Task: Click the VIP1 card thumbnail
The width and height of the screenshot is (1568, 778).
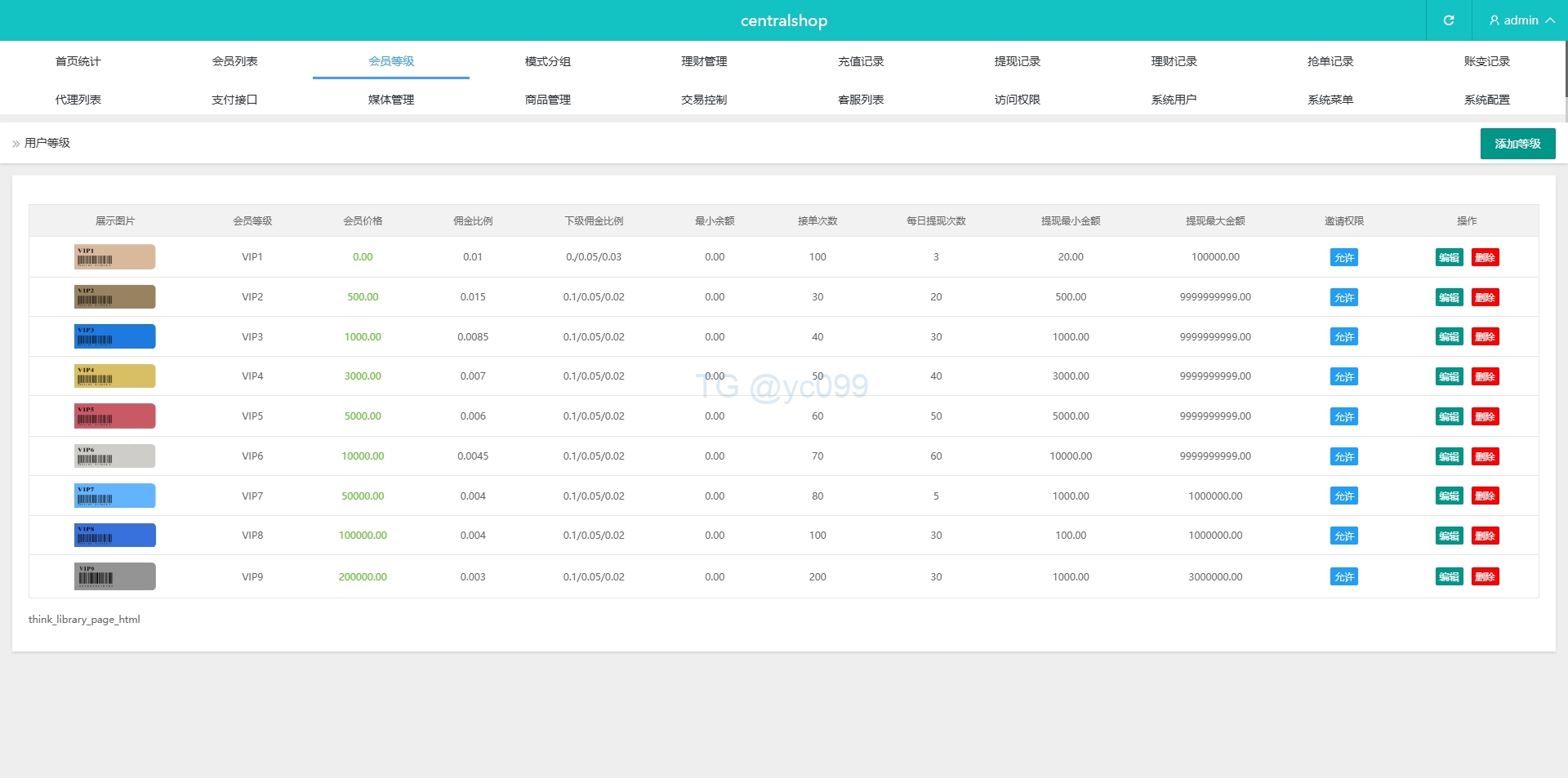Action: [114, 257]
